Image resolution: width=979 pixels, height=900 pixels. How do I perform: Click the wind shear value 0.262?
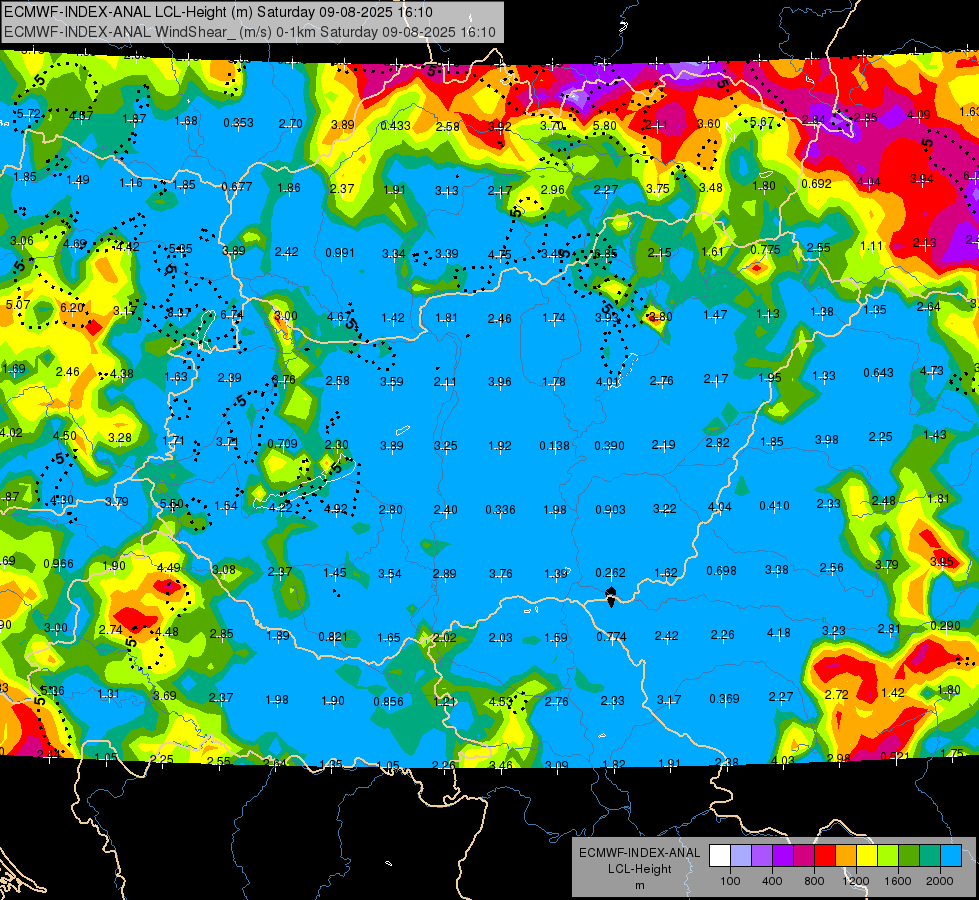[611, 573]
